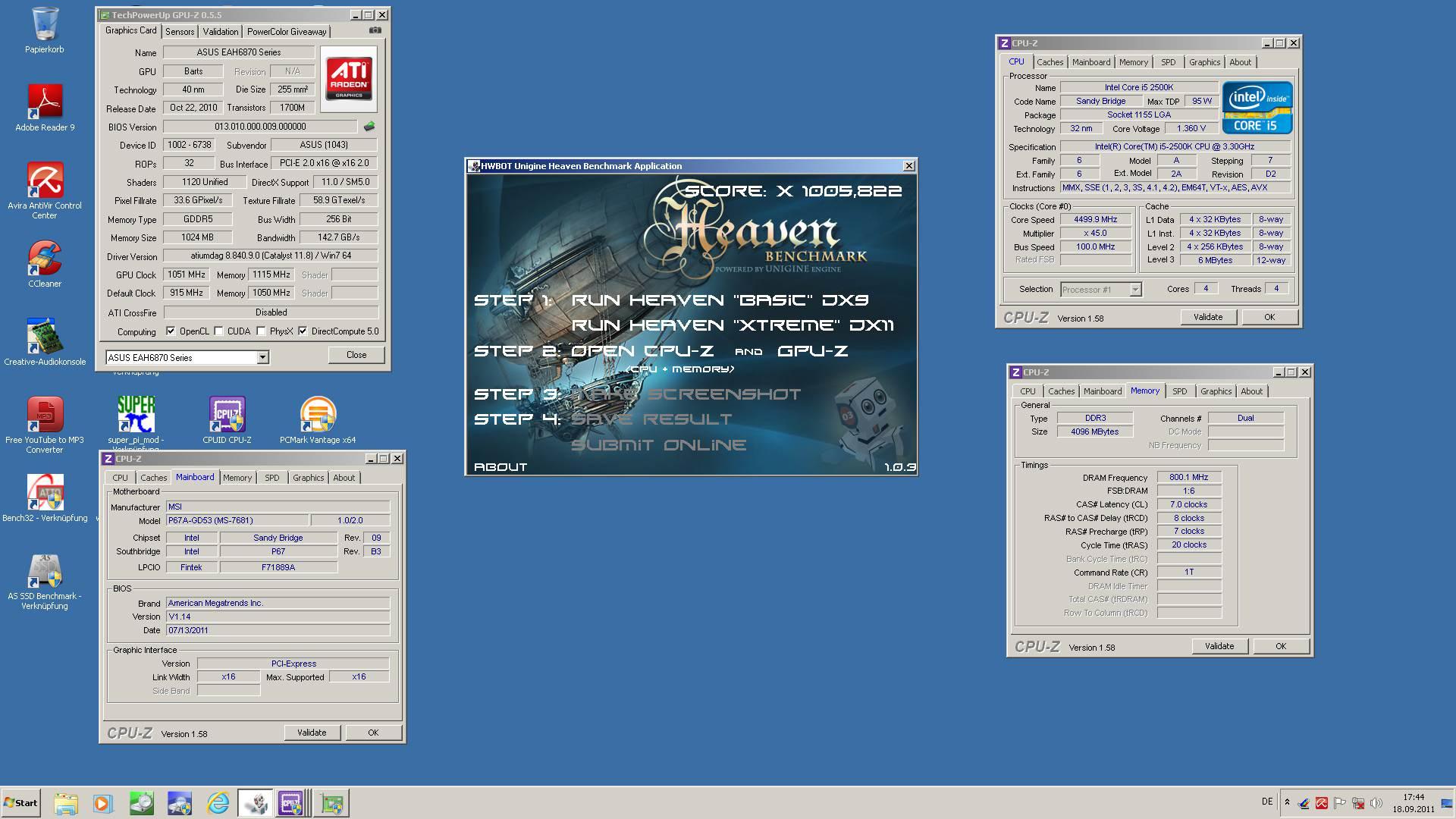Open SPD tab in CPU-Z Memory window
Screen dimensions: 1456x819
(x=1179, y=391)
